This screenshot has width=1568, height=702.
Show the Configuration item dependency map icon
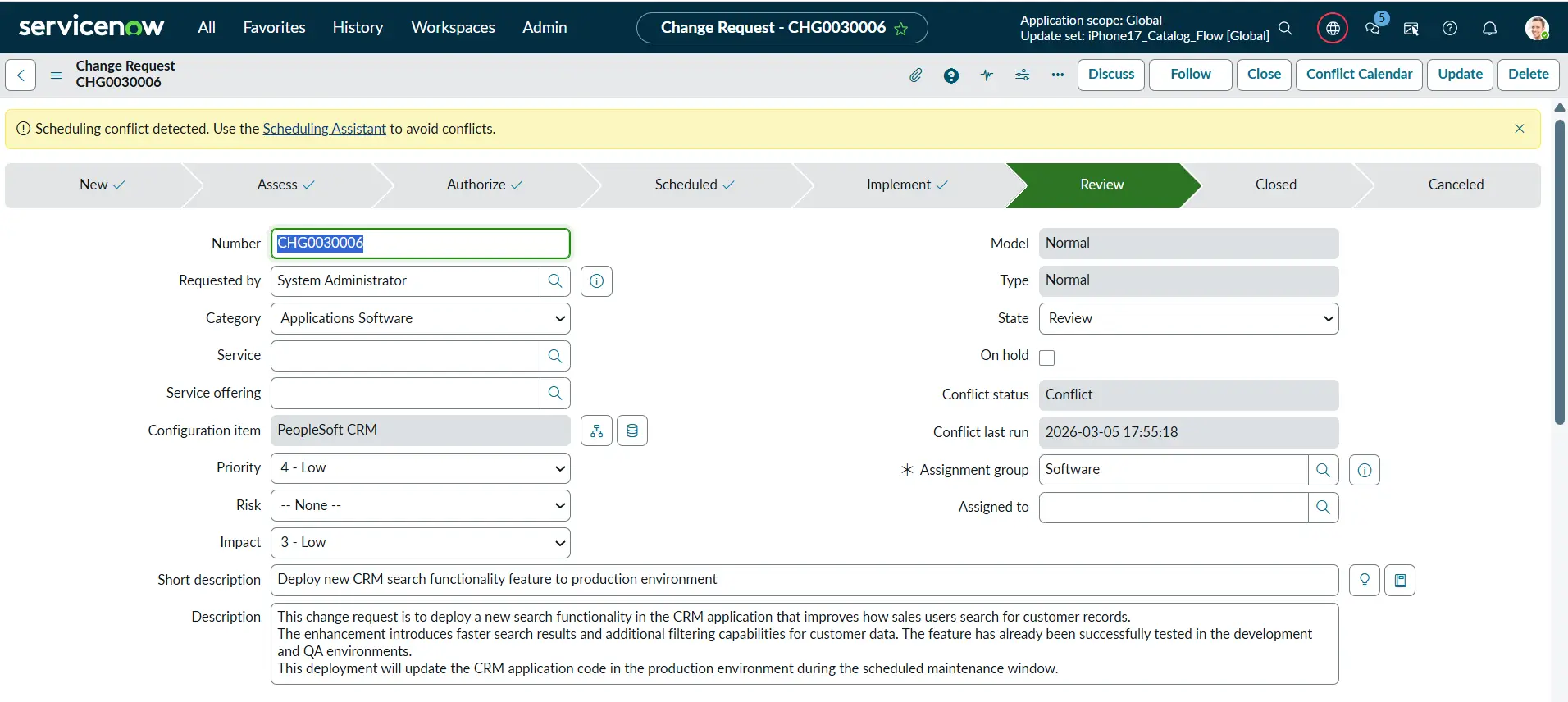tap(596, 431)
